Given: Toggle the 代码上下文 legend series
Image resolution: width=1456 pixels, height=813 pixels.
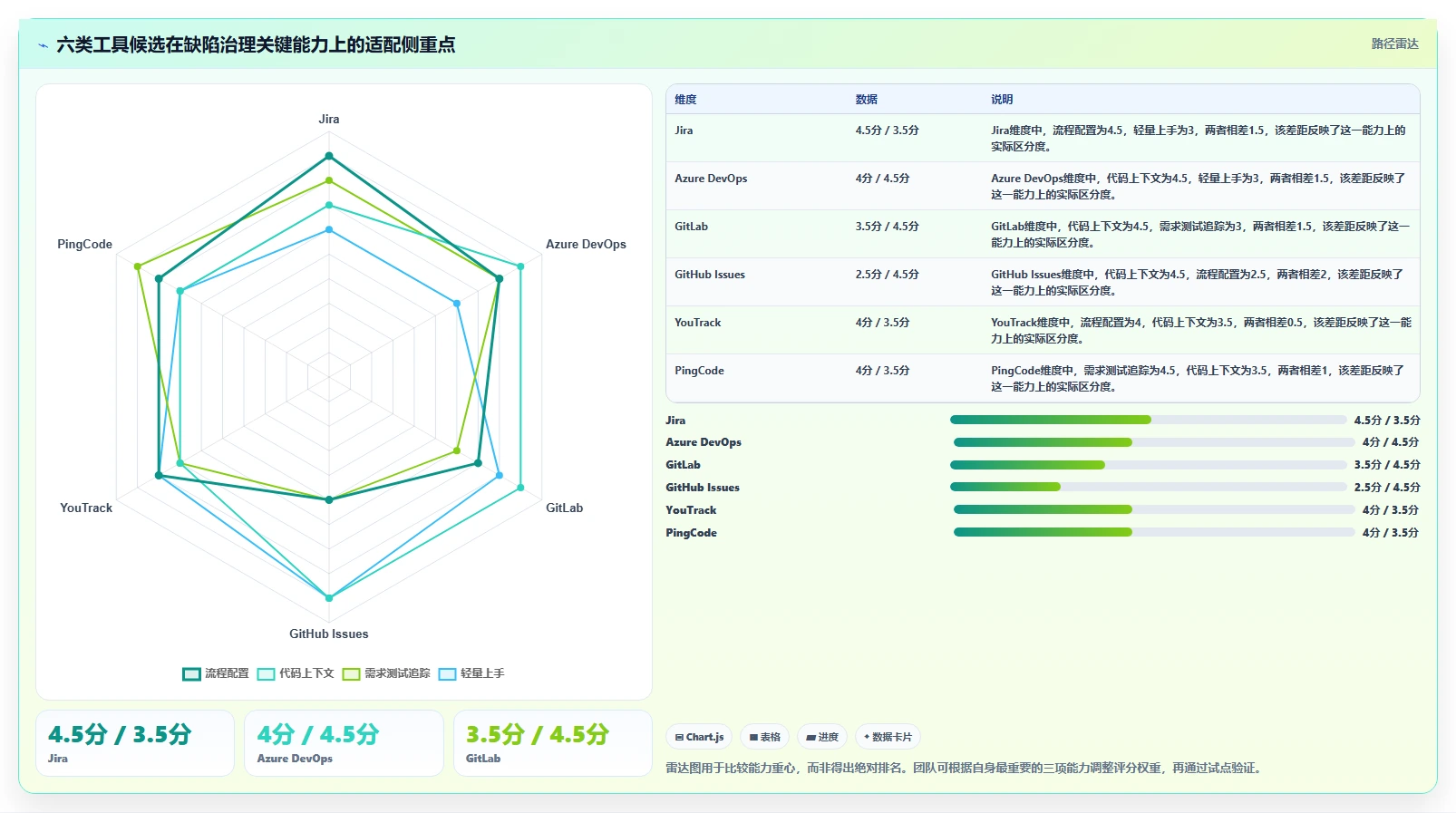Looking at the screenshot, I should (x=296, y=673).
